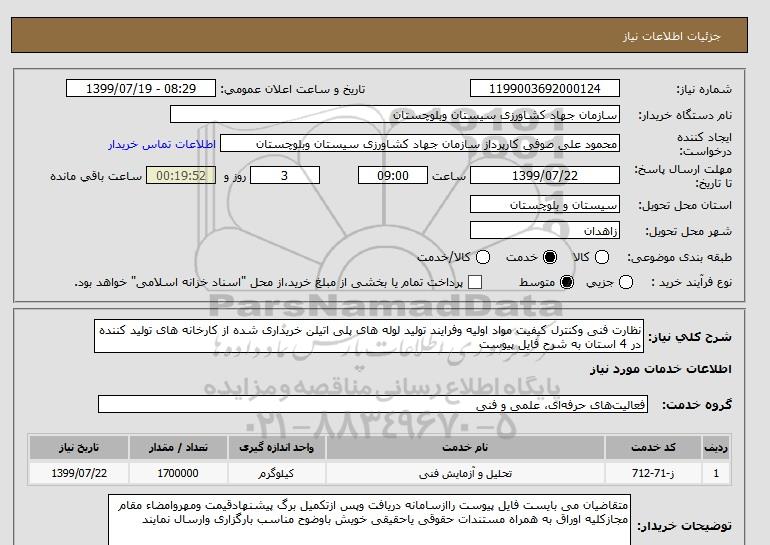Click the شرح کلی نیاز label
The width and height of the screenshot is (770, 545).
point(690,337)
